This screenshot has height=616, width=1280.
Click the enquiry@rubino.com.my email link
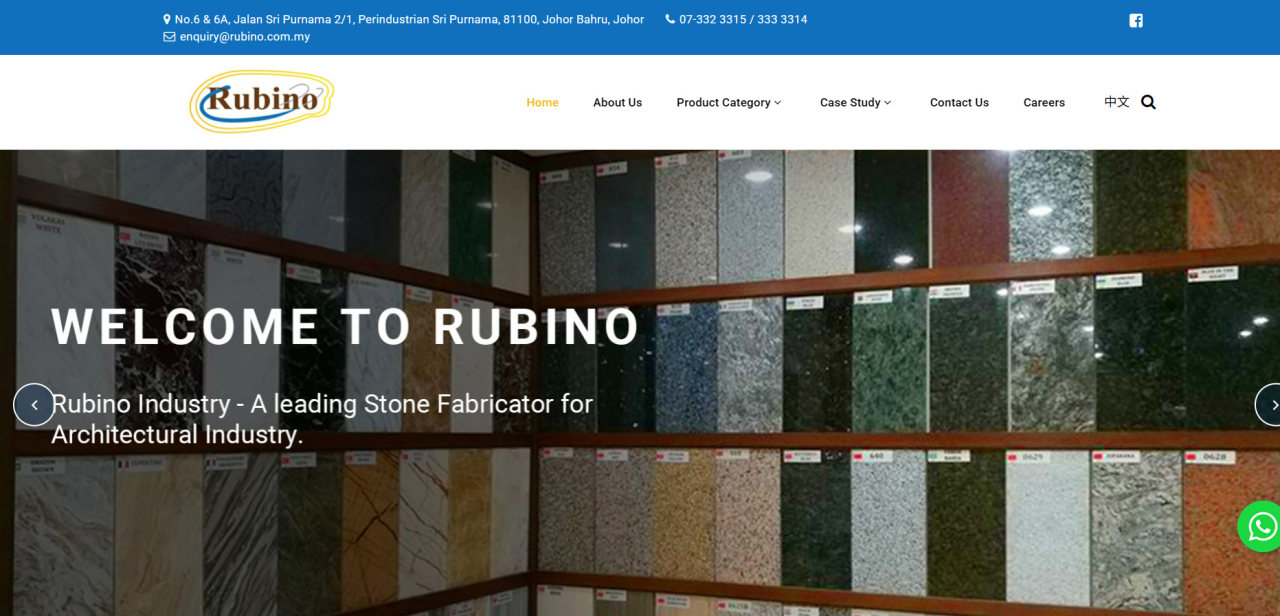[244, 36]
